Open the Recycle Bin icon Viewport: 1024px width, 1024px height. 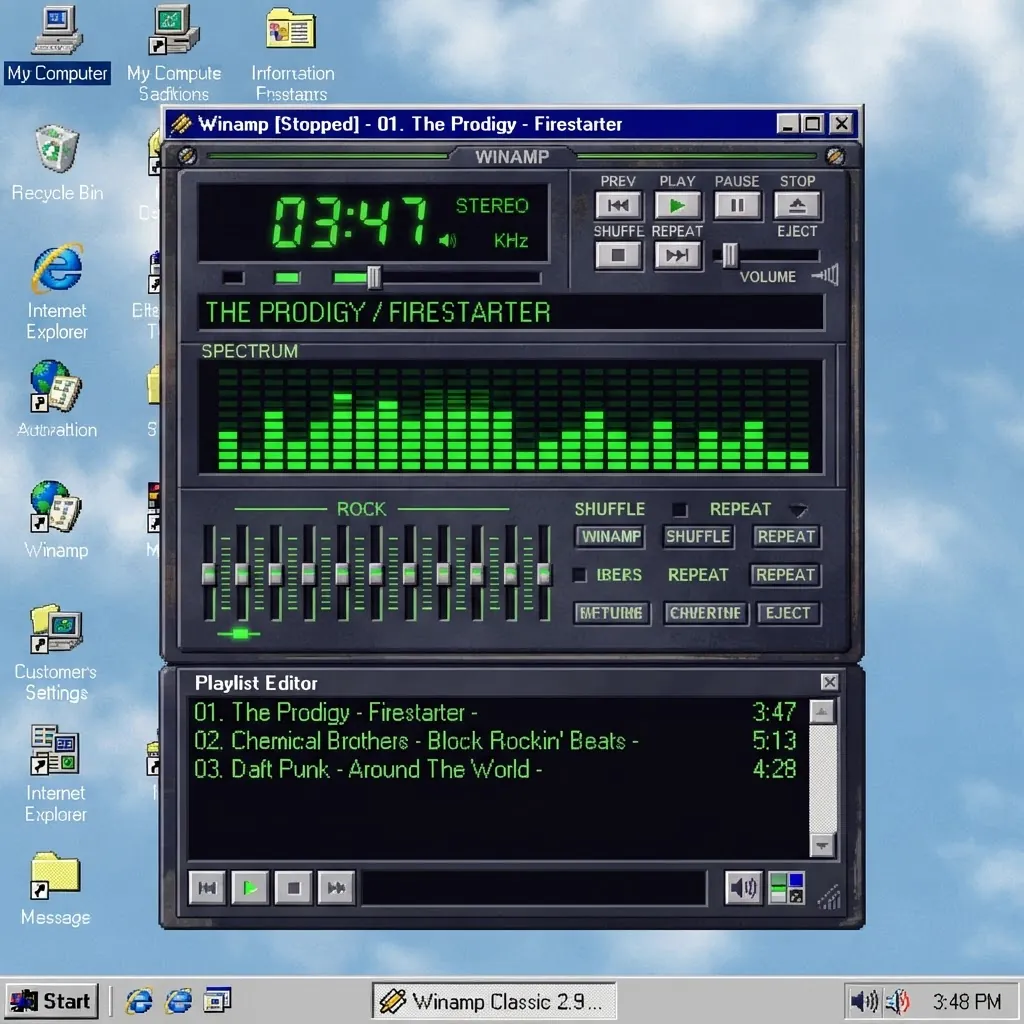57,163
